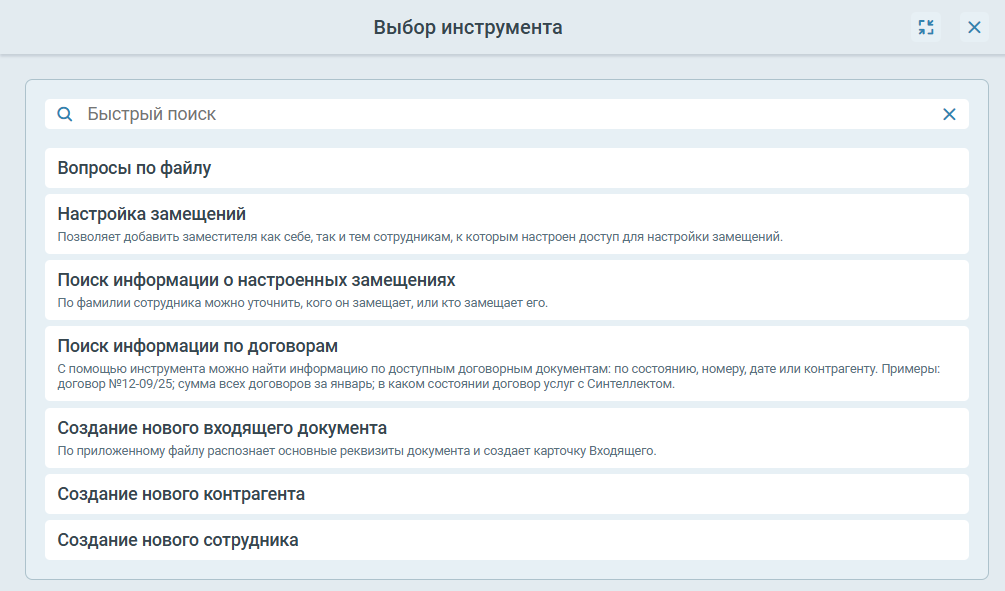
Task: Click description 'Позволяет добавить заместителя...'
Action: (x=419, y=237)
